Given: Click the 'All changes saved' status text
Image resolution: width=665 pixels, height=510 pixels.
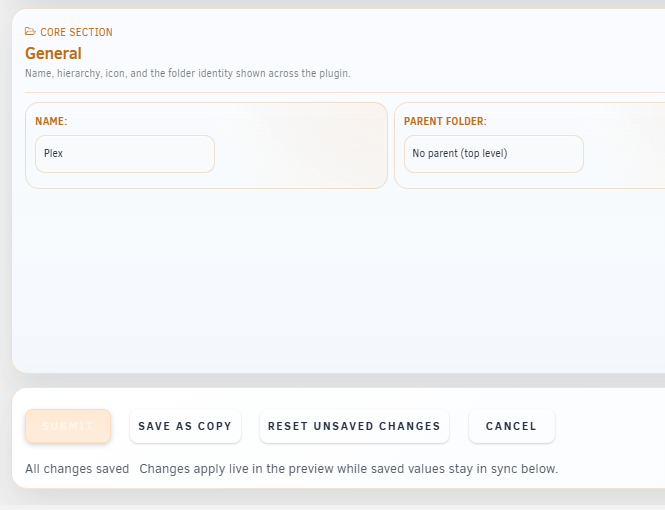Looking at the screenshot, I should coord(77,469).
